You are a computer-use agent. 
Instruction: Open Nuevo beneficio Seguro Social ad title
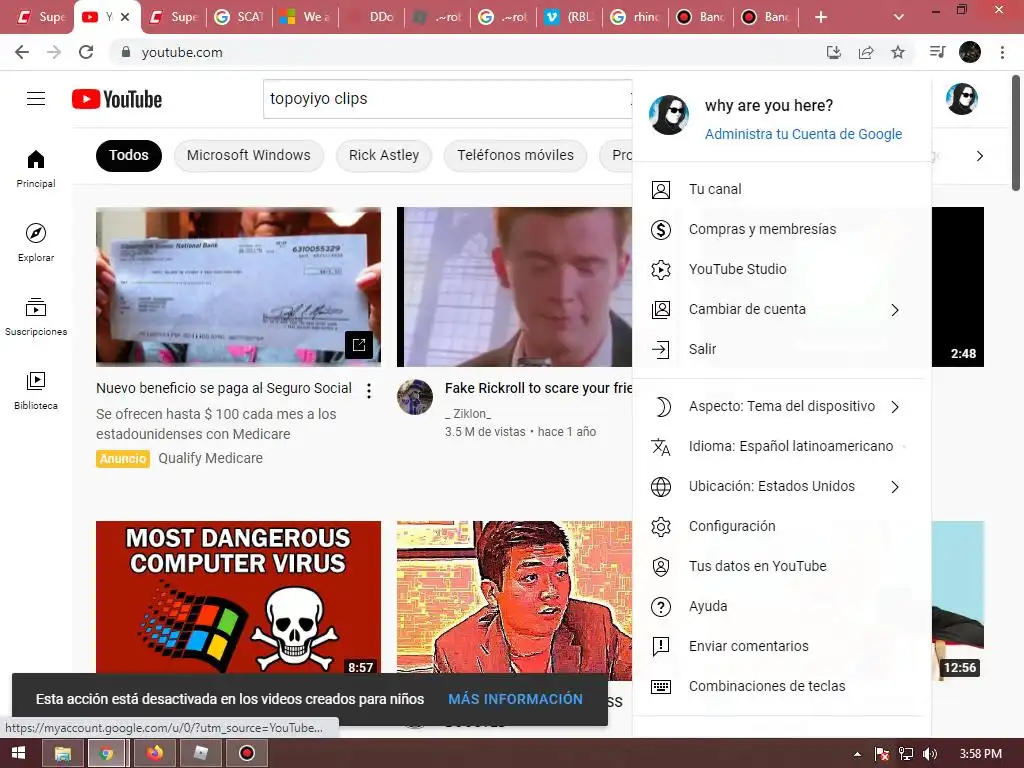click(224, 388)
